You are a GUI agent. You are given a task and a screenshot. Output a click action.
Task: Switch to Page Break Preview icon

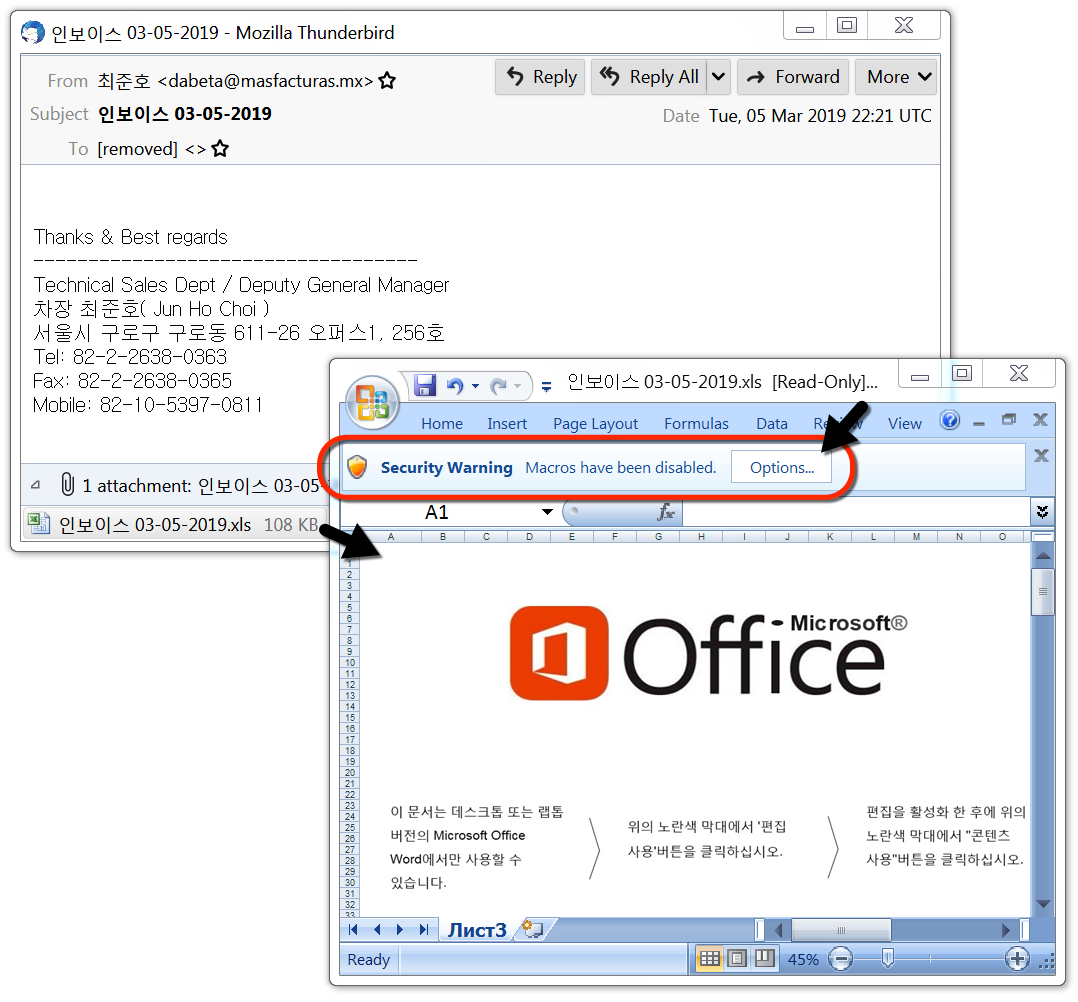(x=764, y=958)
